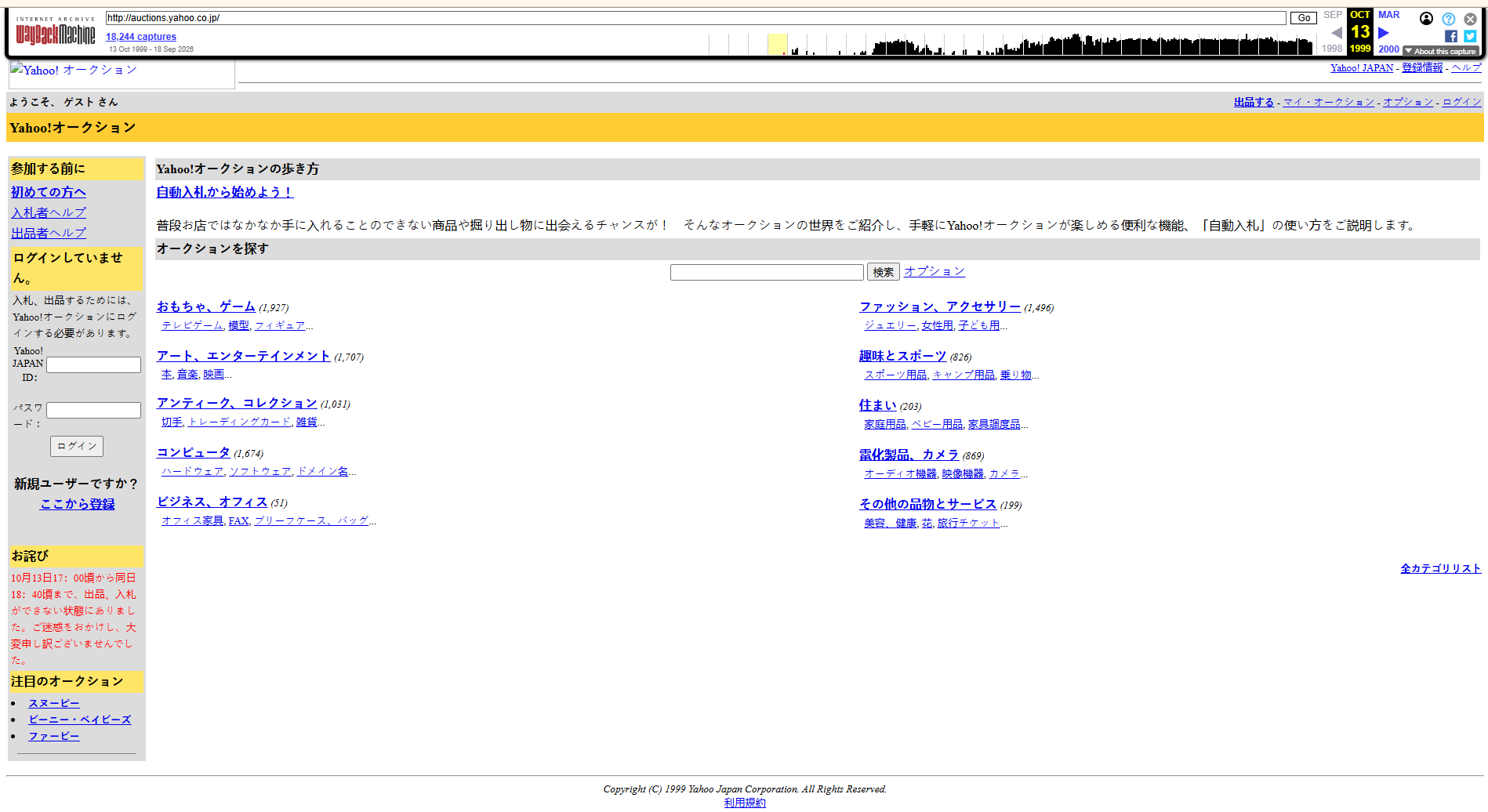Click the ここから登録 registration link
The image size is (1488, 812).
point(78,504)
